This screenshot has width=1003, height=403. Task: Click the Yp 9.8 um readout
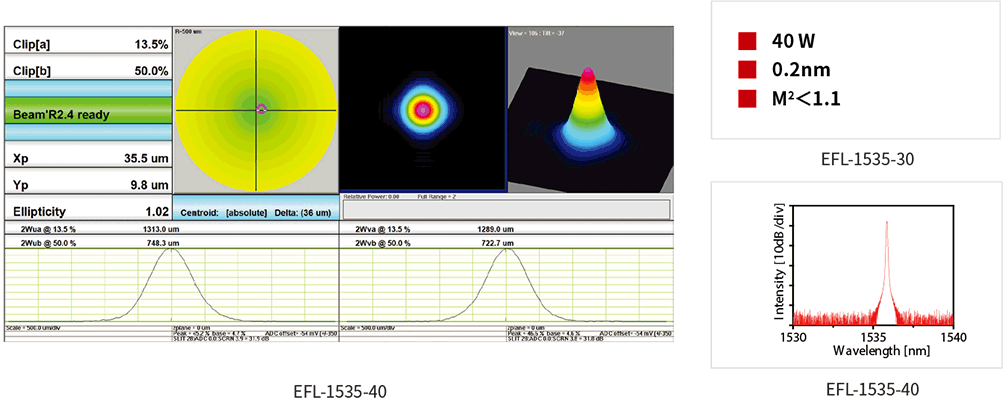pyautogui.click(x=88, y=184)
